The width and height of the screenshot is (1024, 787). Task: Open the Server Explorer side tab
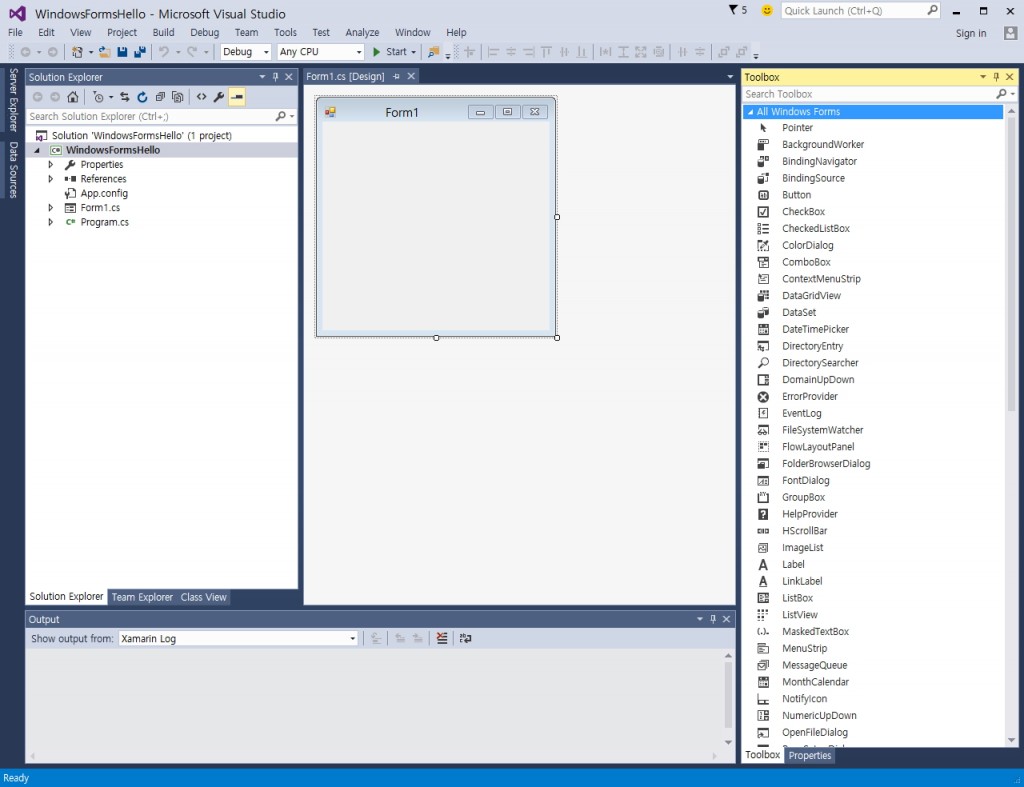pos(13,100)
